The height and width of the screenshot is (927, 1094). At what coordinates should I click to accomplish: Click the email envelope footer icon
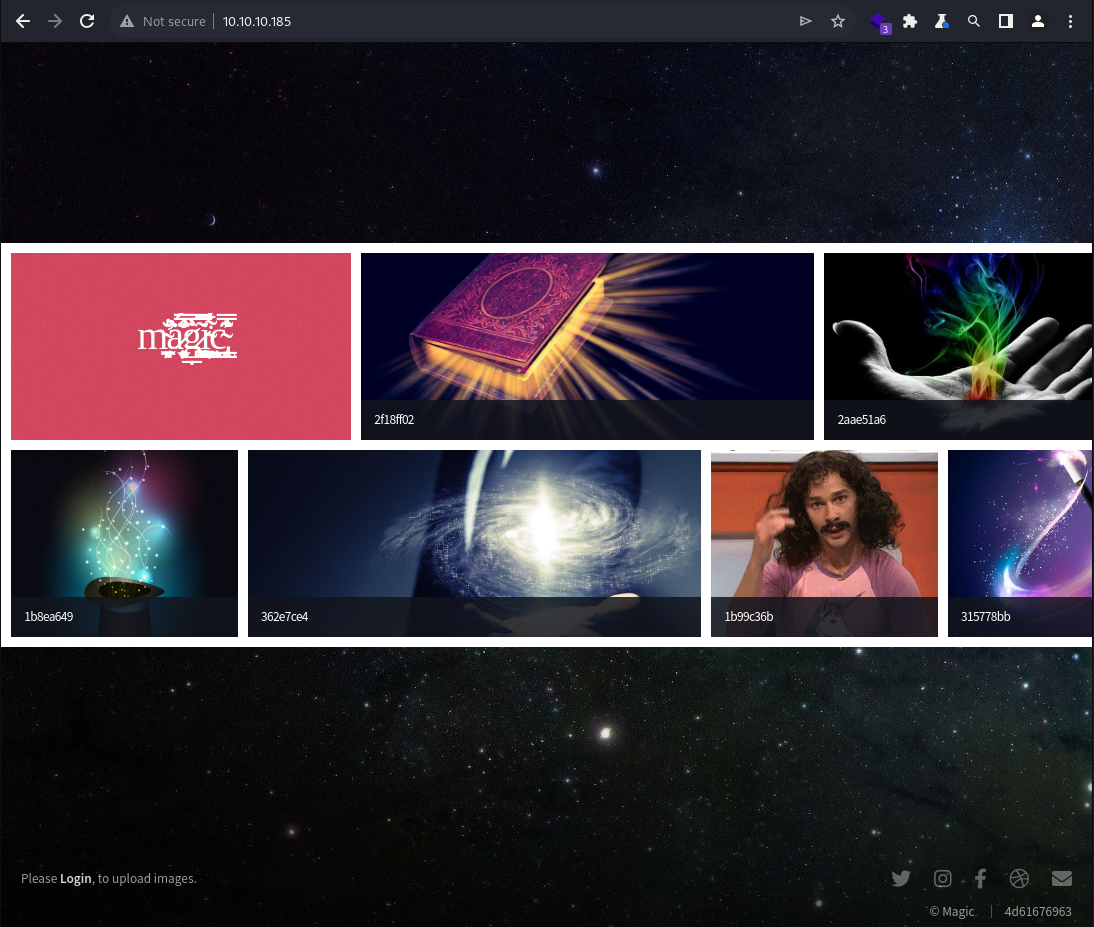pyautogui.click(x=1061, y=878)
